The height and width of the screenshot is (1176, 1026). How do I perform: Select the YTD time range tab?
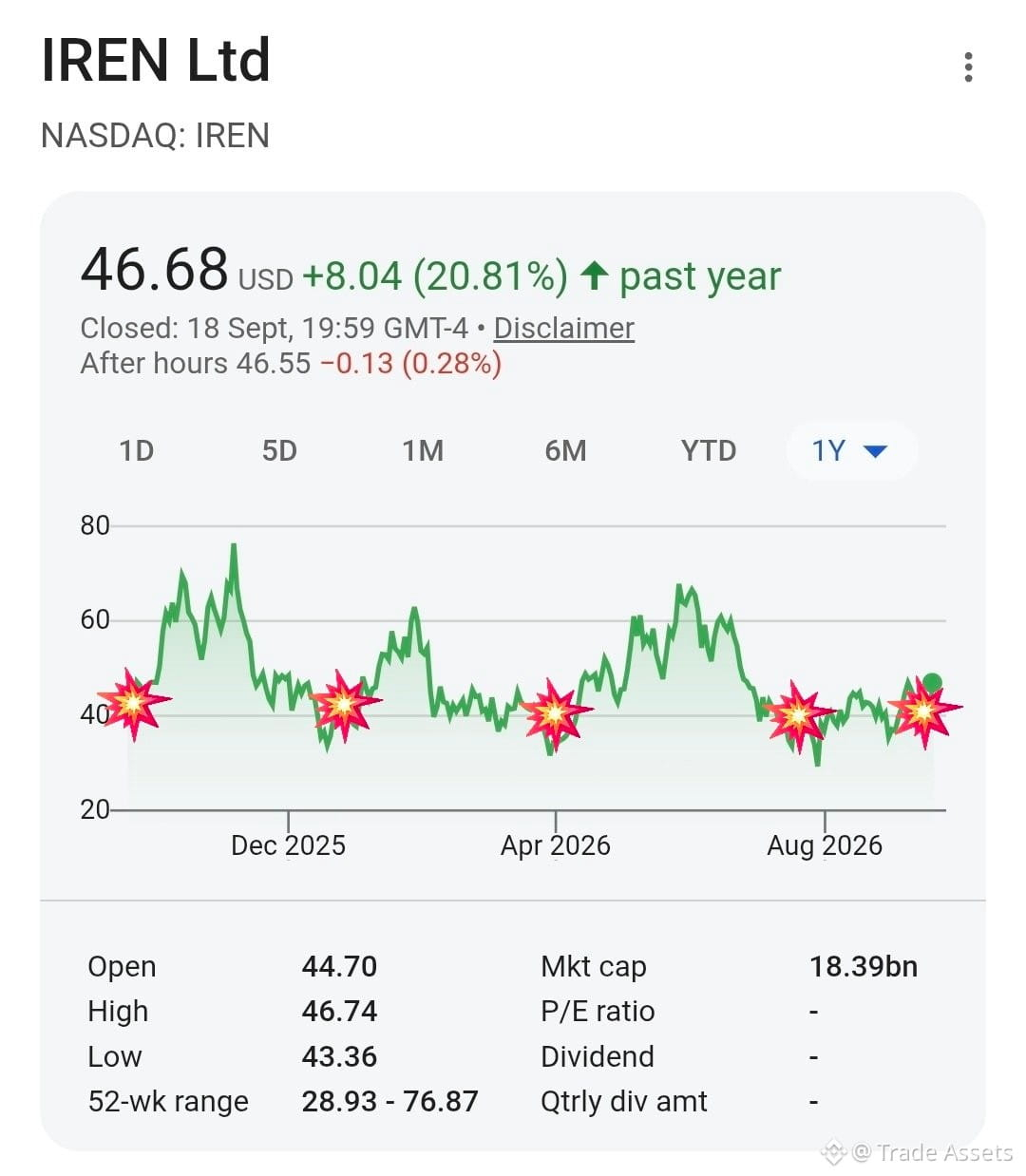pyautogui.click(x=709, y=450)
